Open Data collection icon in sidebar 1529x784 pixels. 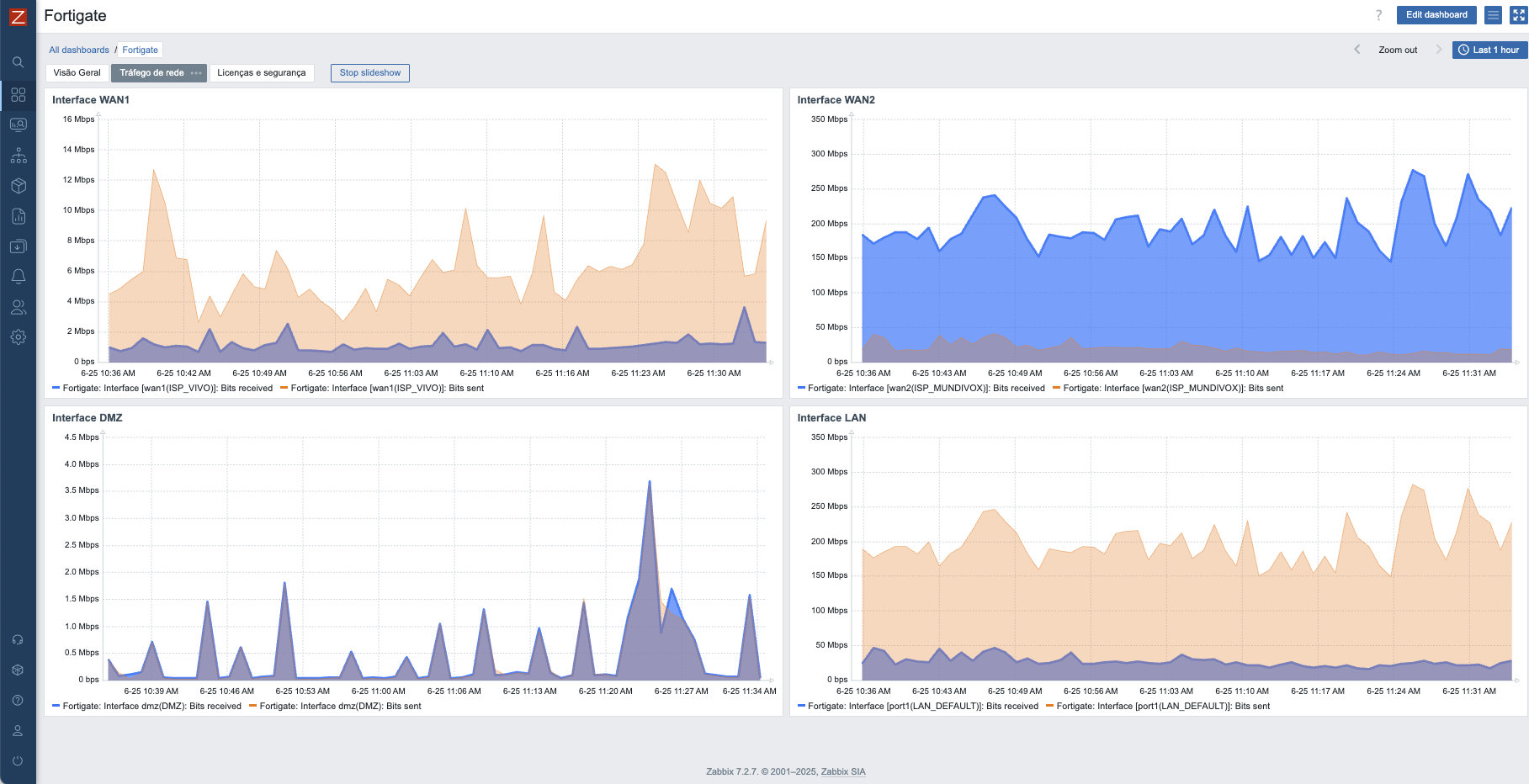18,246
